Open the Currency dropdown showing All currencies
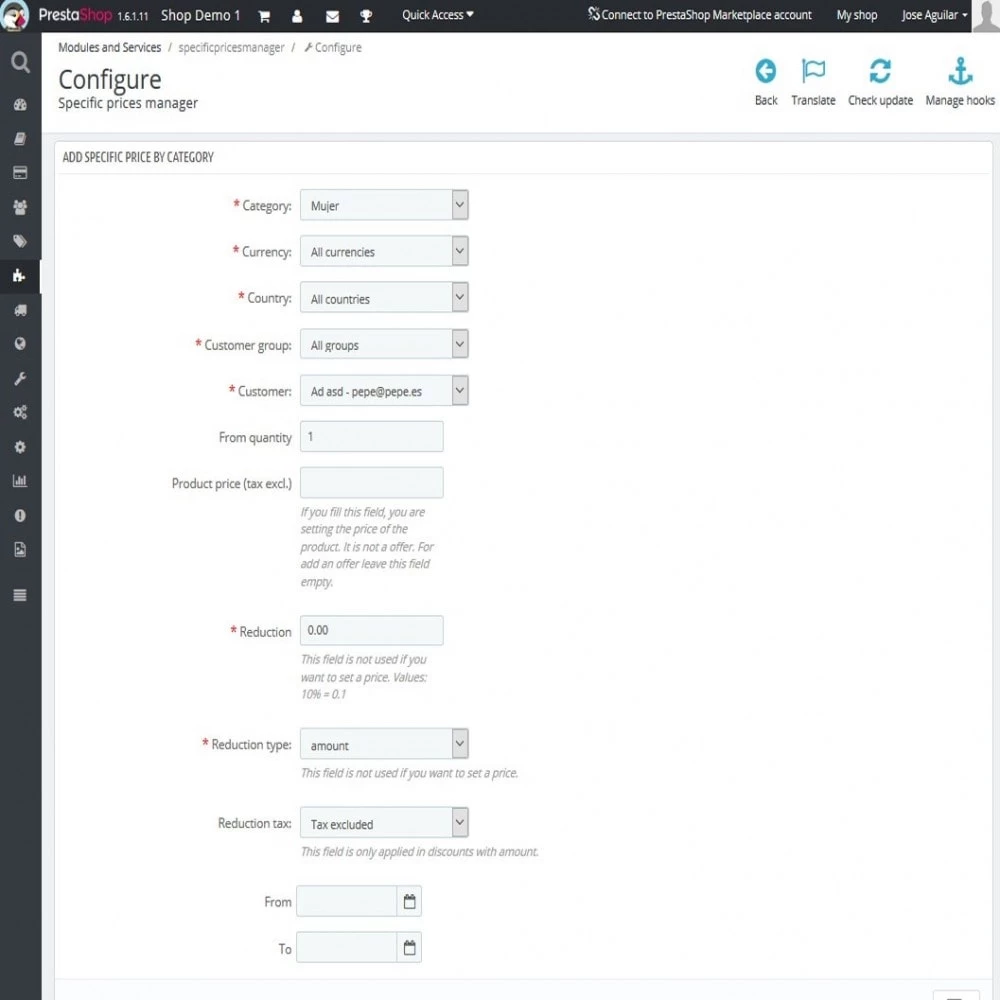Viewport: 1000px width, 1000px height. (x=384, y=251)
